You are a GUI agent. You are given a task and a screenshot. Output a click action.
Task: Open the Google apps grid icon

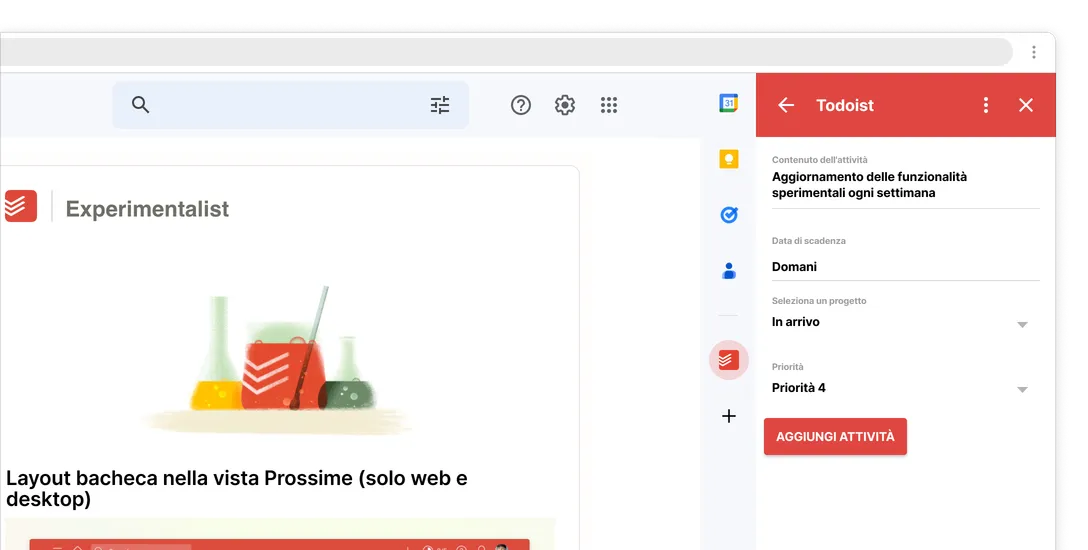click(x=609, y=105)
